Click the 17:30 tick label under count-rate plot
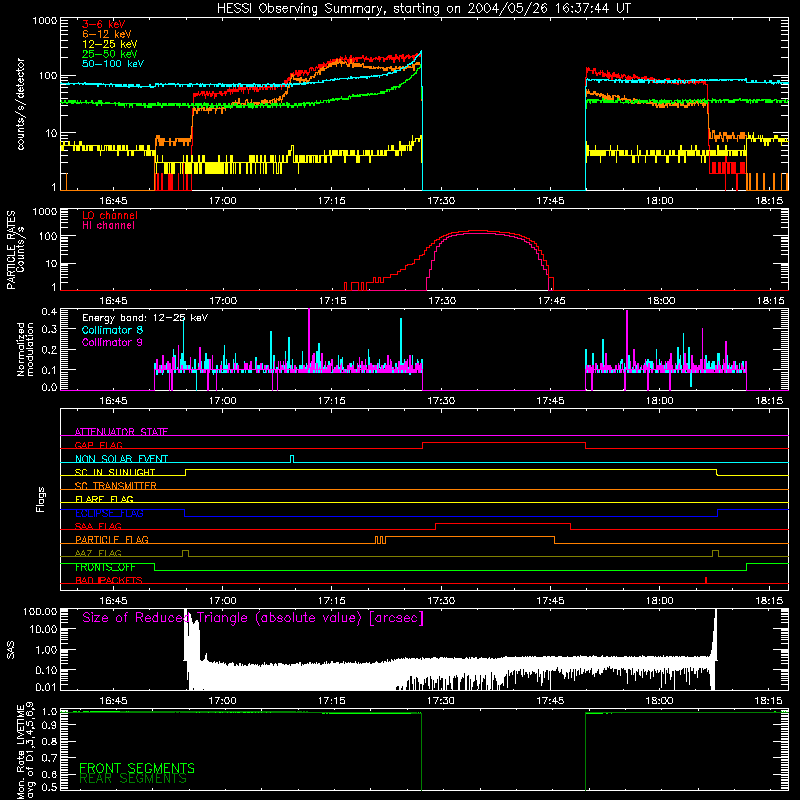 coord(441,201)
